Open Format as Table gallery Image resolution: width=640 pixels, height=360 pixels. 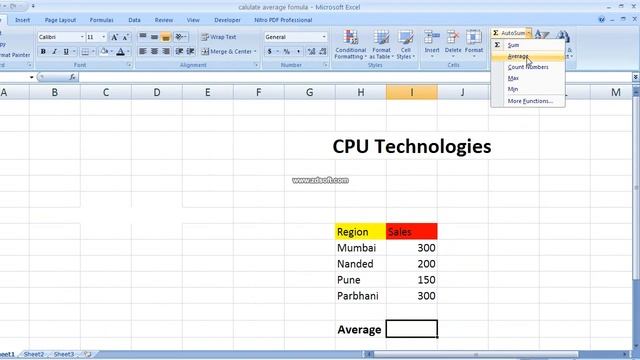click(x=381, y=45)
